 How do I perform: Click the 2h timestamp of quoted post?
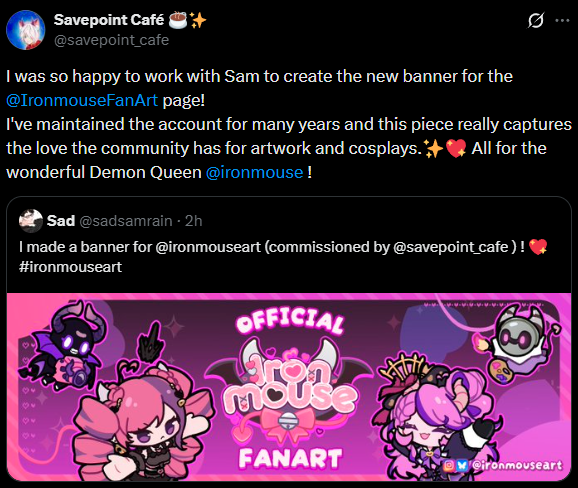(194, 221)
